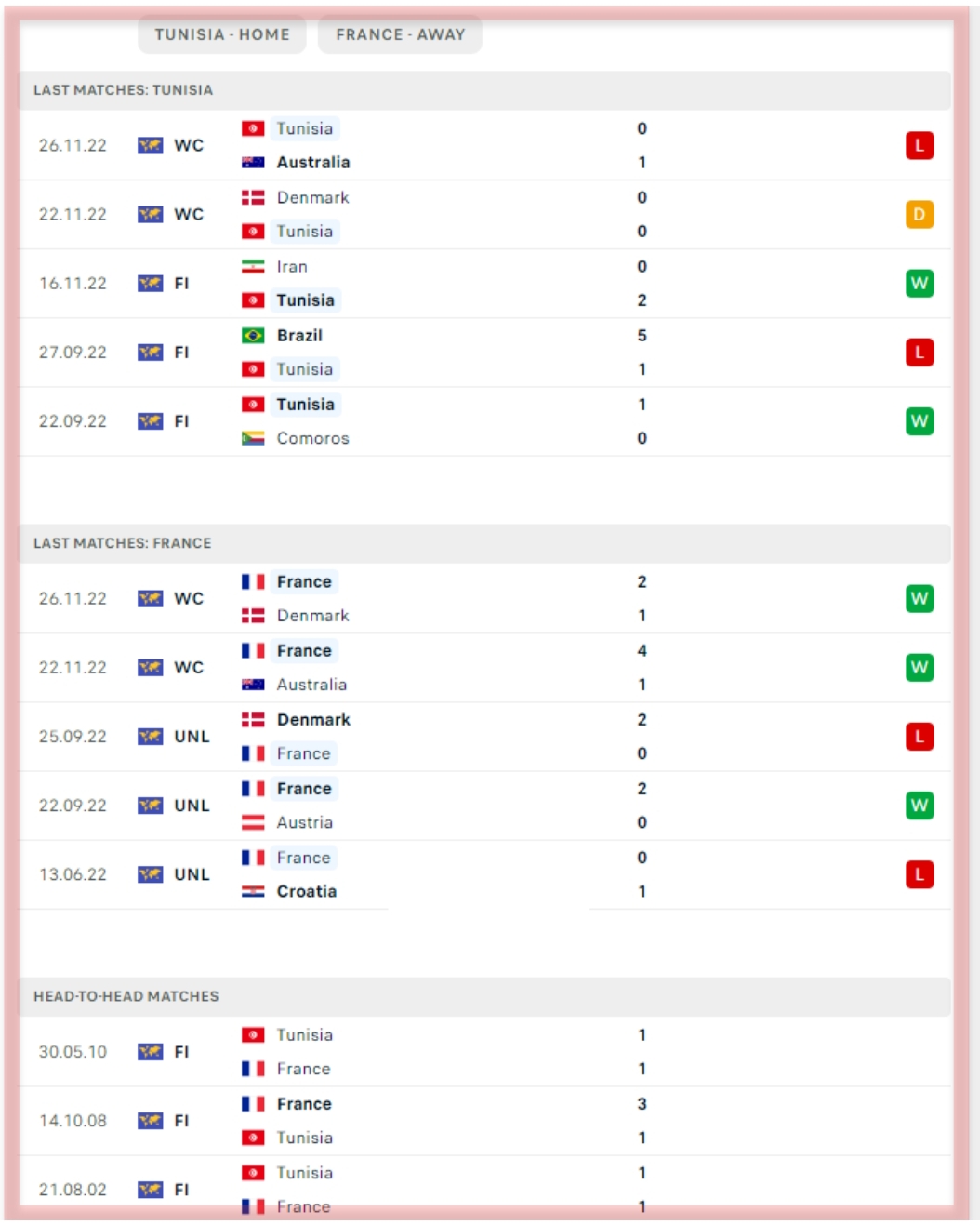Click the Head-to-Head Matches header

[126, 996]
